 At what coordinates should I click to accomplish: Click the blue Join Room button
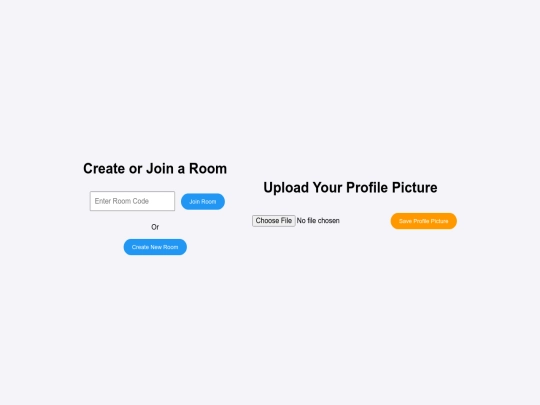[203, 201]
